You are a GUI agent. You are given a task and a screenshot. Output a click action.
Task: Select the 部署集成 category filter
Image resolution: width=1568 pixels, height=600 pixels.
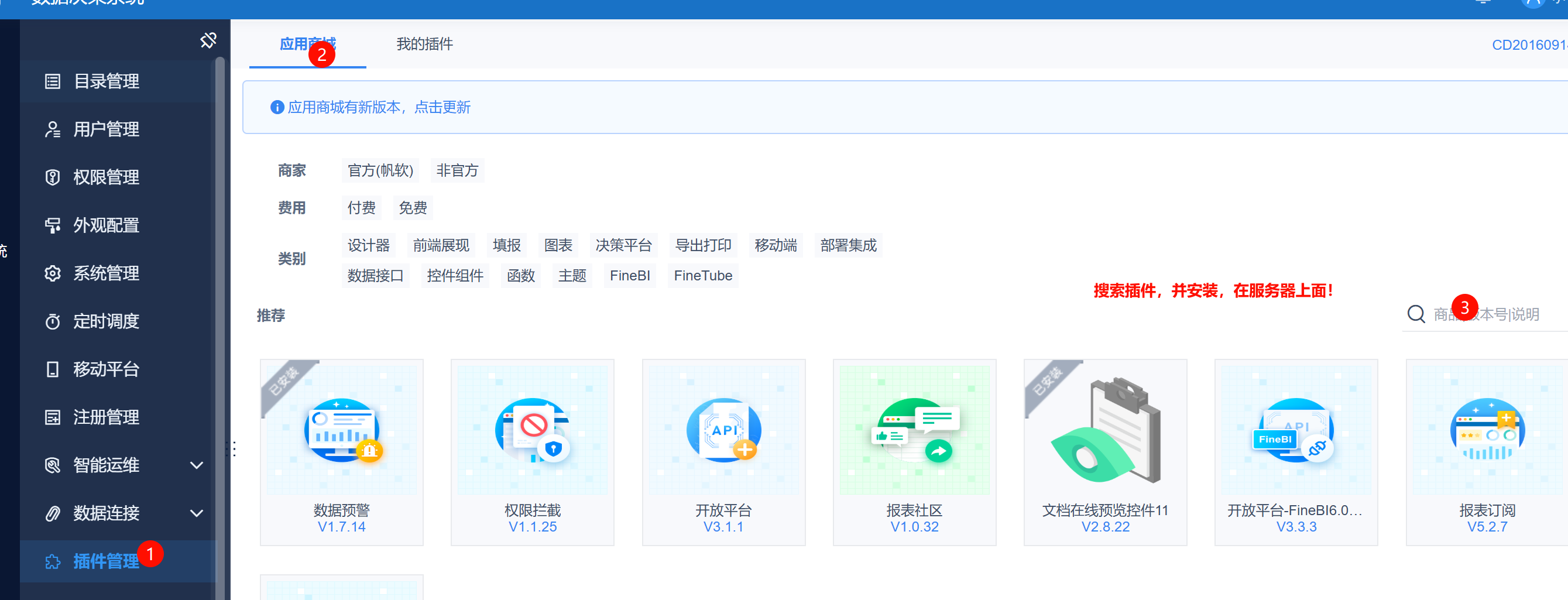(x=848, y=246)
